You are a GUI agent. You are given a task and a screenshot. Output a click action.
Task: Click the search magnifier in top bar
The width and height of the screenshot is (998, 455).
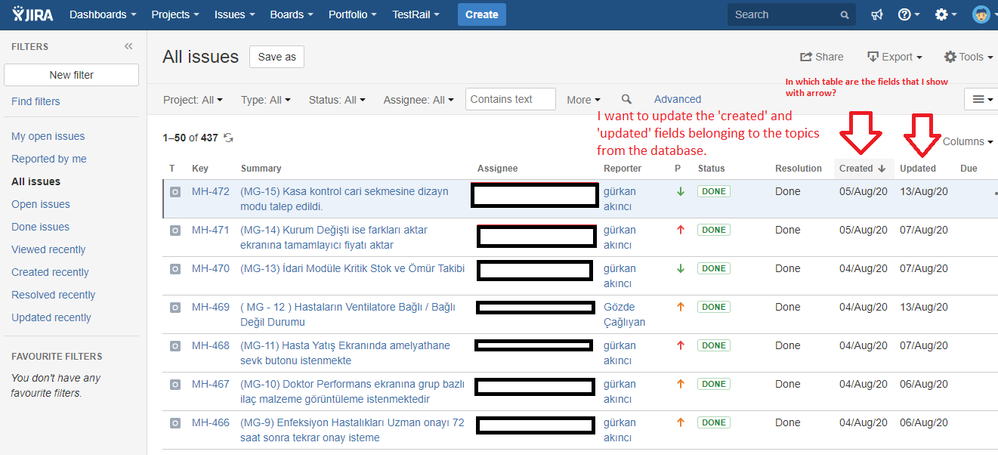click(x=844, y=15)
